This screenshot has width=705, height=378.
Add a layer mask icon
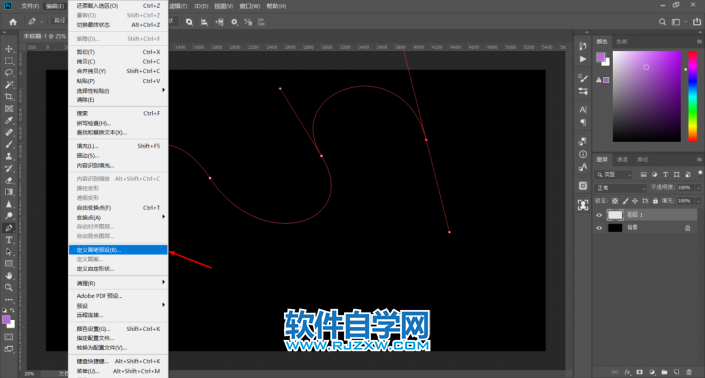click(x=639, y=372)
